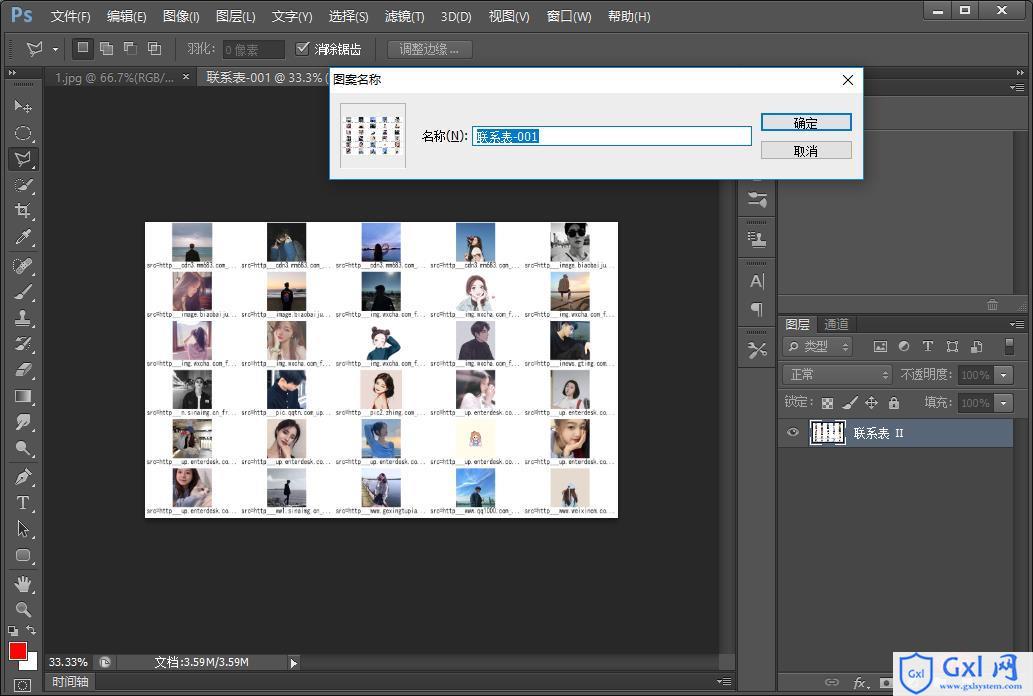The height and width of the screenshot is (696, 1033).
Task: Toggle adjustment layer filter
Action: point(904,346)
